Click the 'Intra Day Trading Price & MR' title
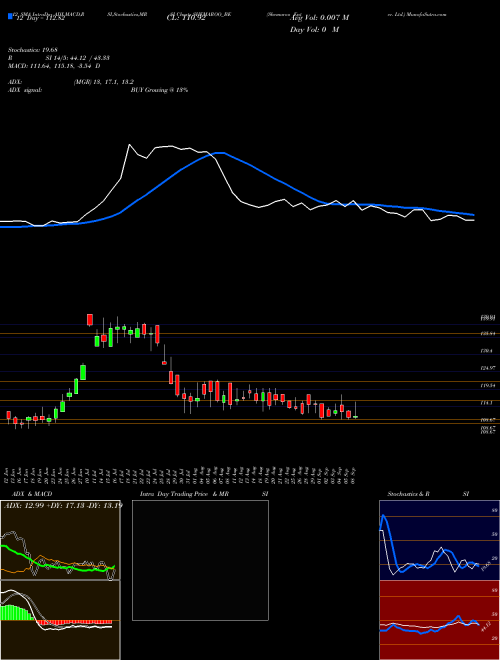The width and height of the screenshot is (500, 660). (x=184, y=494)
